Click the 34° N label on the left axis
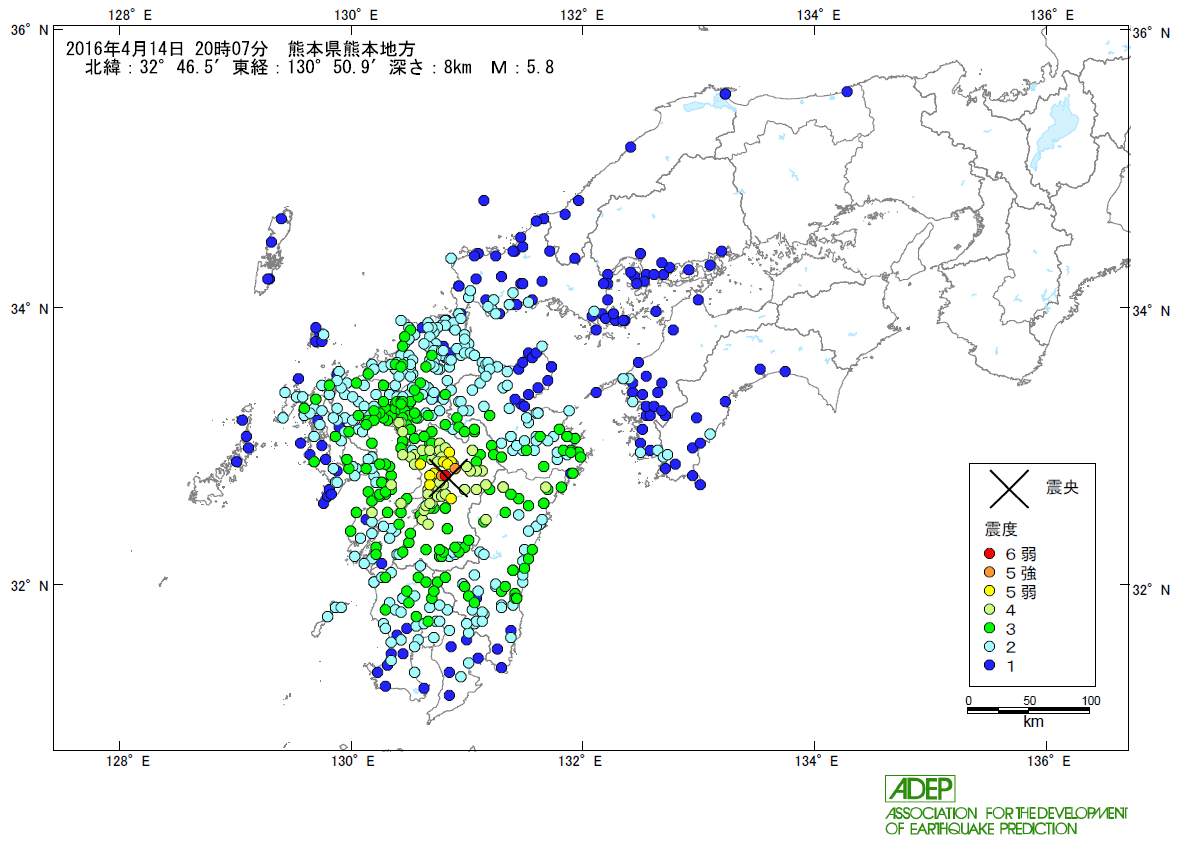Viewport: 1177px width, 845px height. coord(29,308)
